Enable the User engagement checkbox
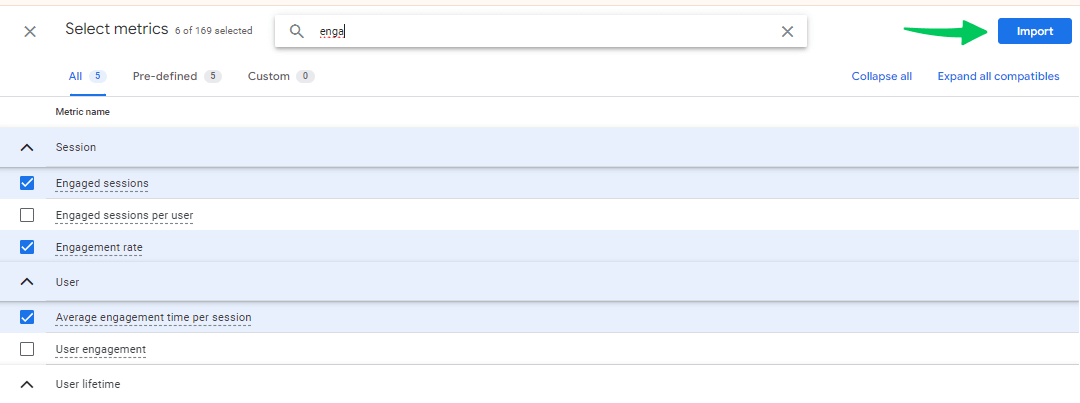 [x=27, y=349]
